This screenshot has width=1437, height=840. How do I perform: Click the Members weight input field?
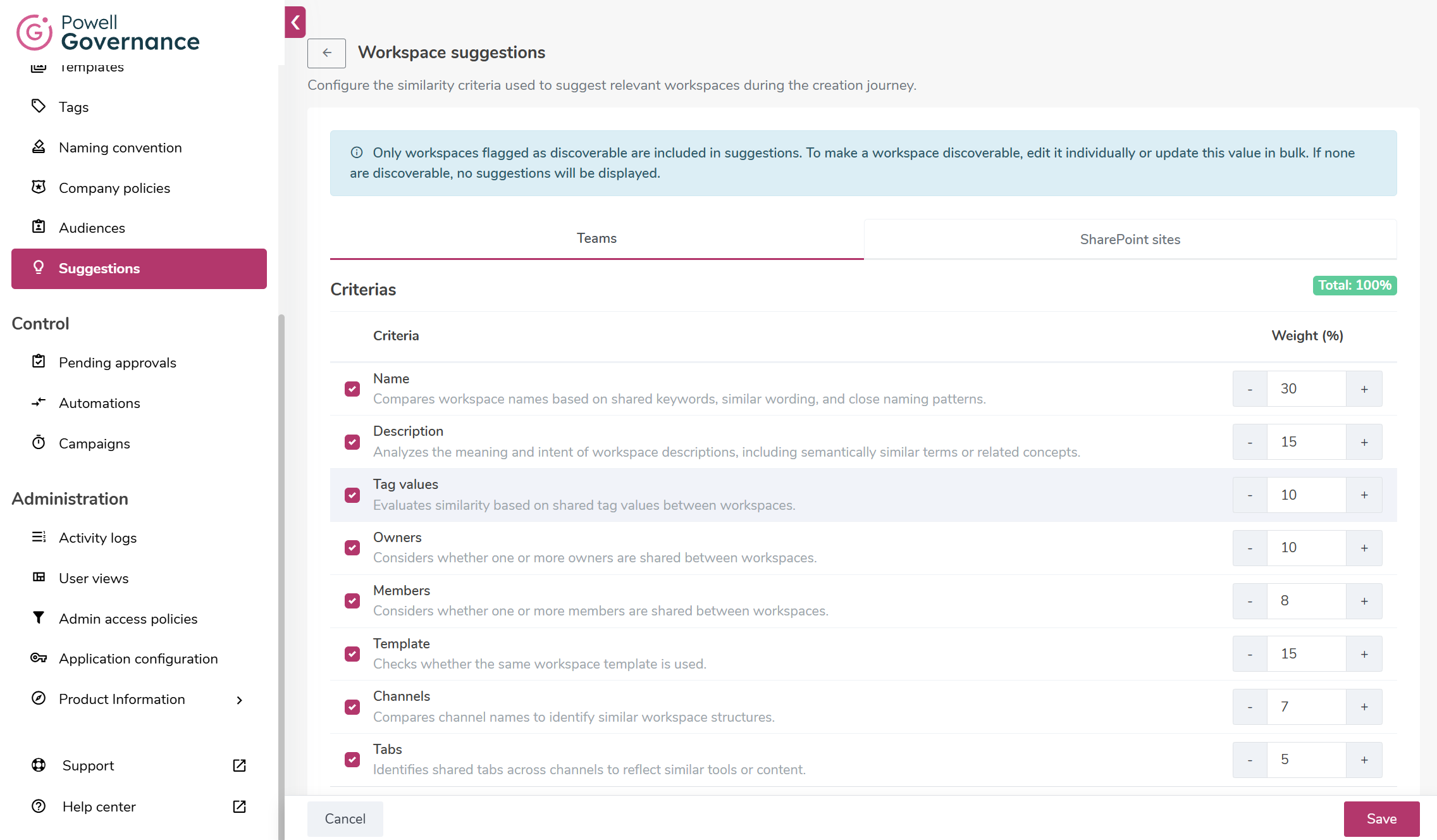(x=1306, y=601)
